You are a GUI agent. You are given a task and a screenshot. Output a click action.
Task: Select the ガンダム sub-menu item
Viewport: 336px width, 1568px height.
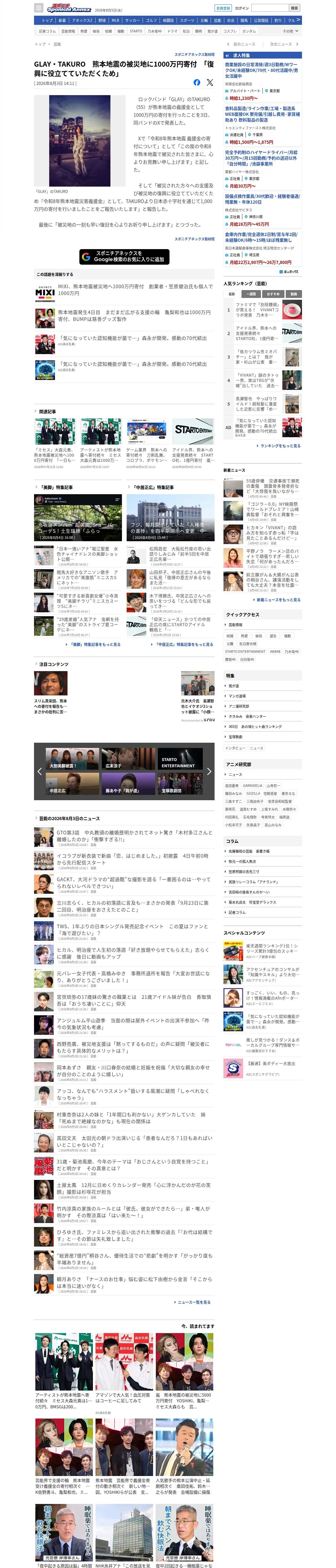(249, 31)
